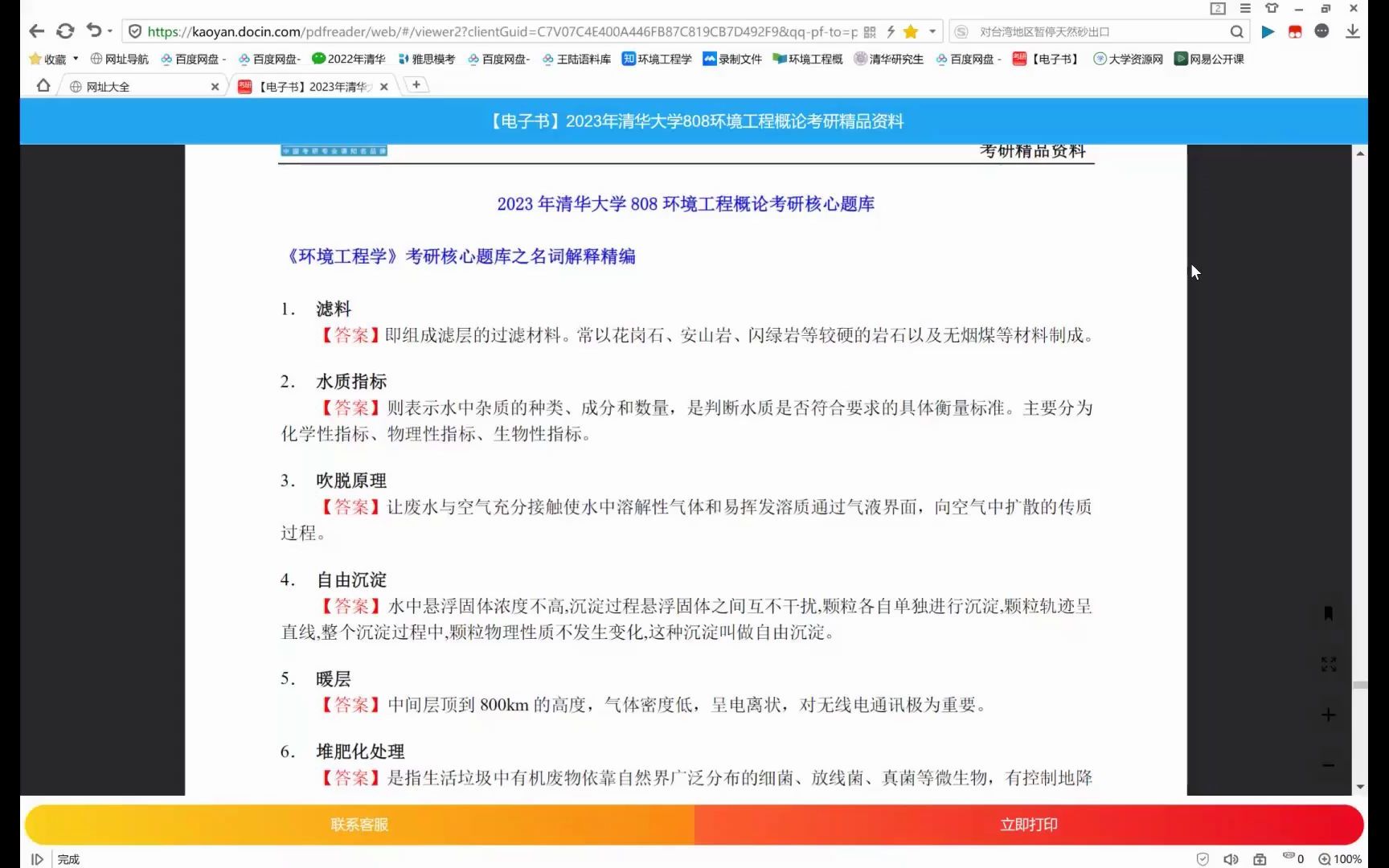Zoom in with the viewer plus button
This screenshot has height=868, width=1389.
[x=1328, y=714]
